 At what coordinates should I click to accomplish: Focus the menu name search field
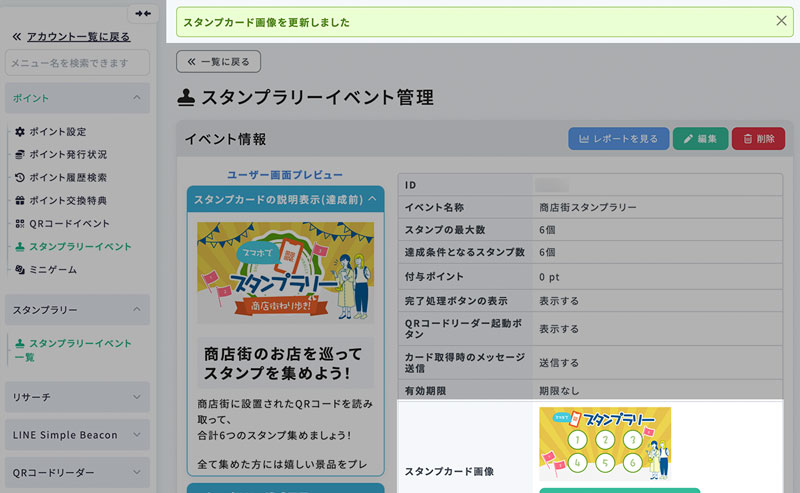pyautogui.click(x=77, y=64)
